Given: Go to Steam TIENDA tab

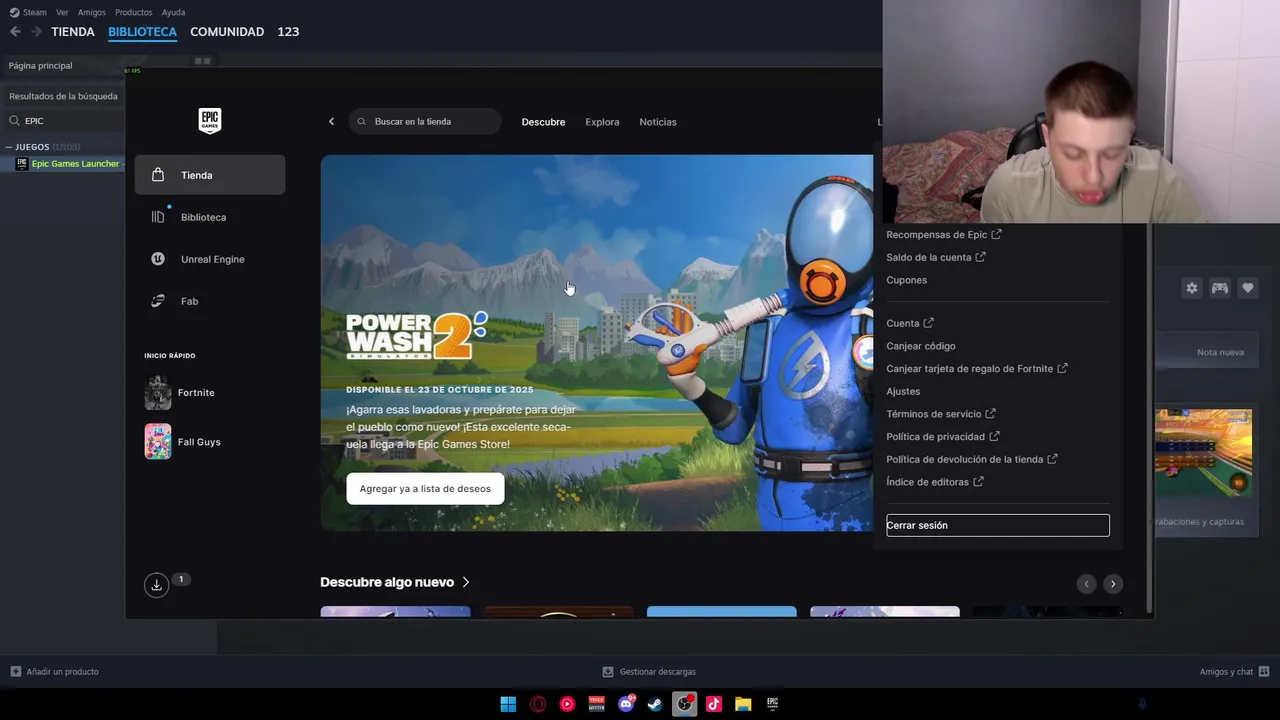Looking at the screenshot, I should [73, 32].
